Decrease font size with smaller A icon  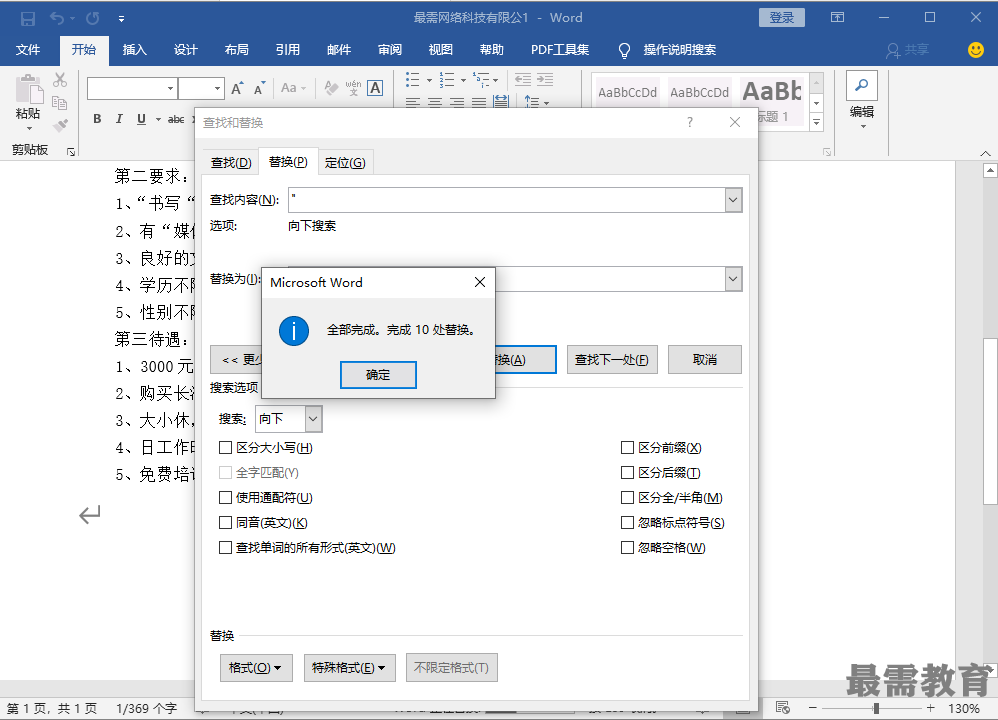259,88
